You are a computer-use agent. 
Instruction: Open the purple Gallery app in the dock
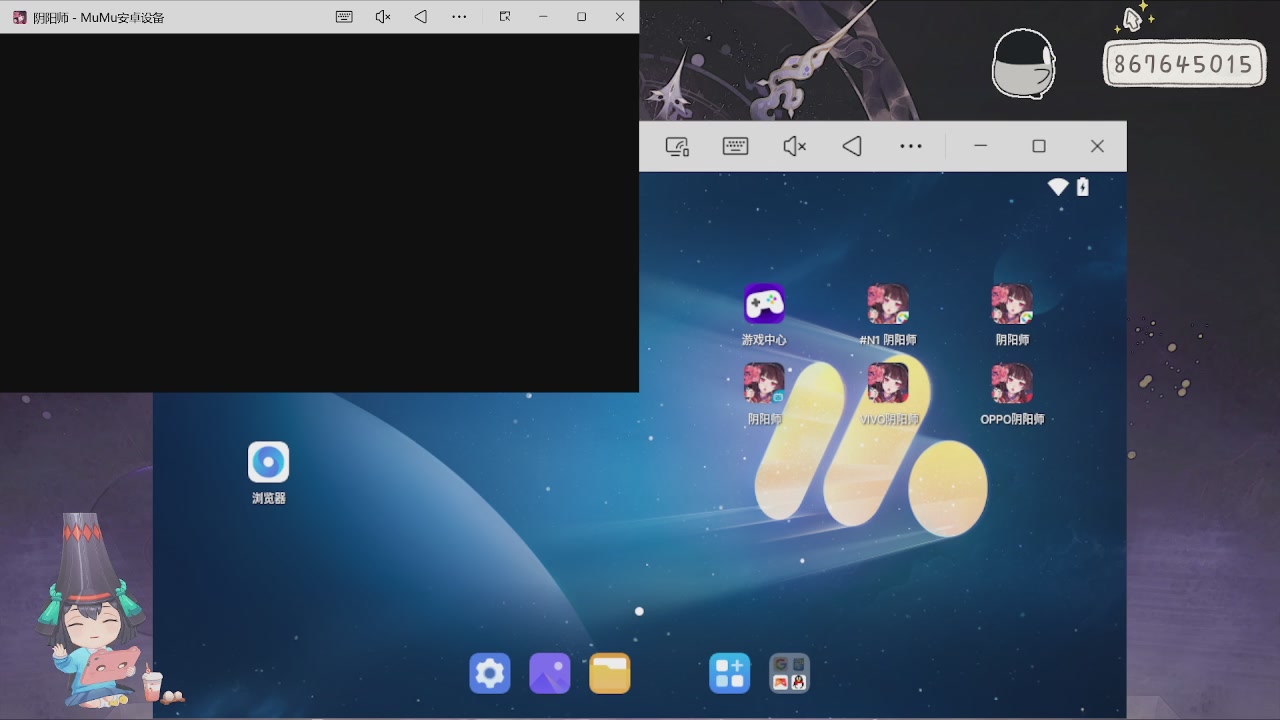point(550,674)
